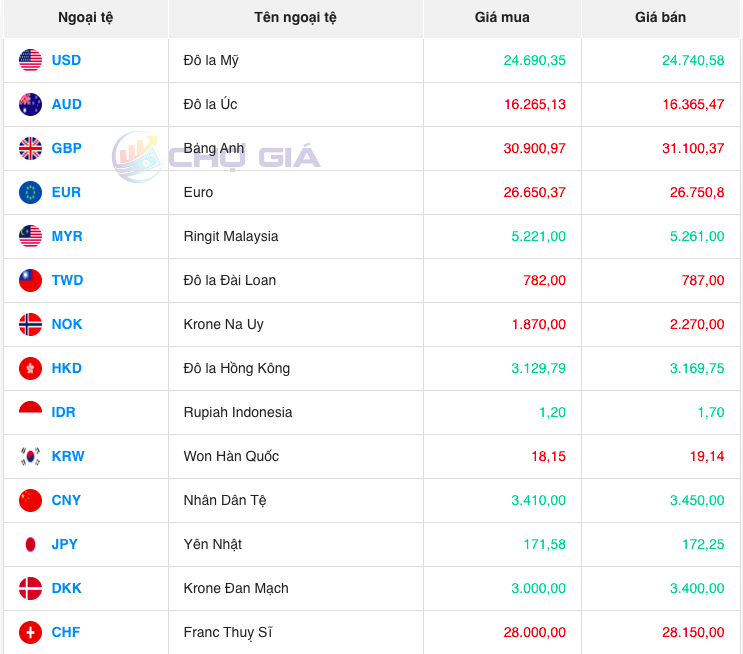Click the Swiss flag beside CHF
Image resolution: width=743 pixels, height=654 pixels.
[30, 632]
